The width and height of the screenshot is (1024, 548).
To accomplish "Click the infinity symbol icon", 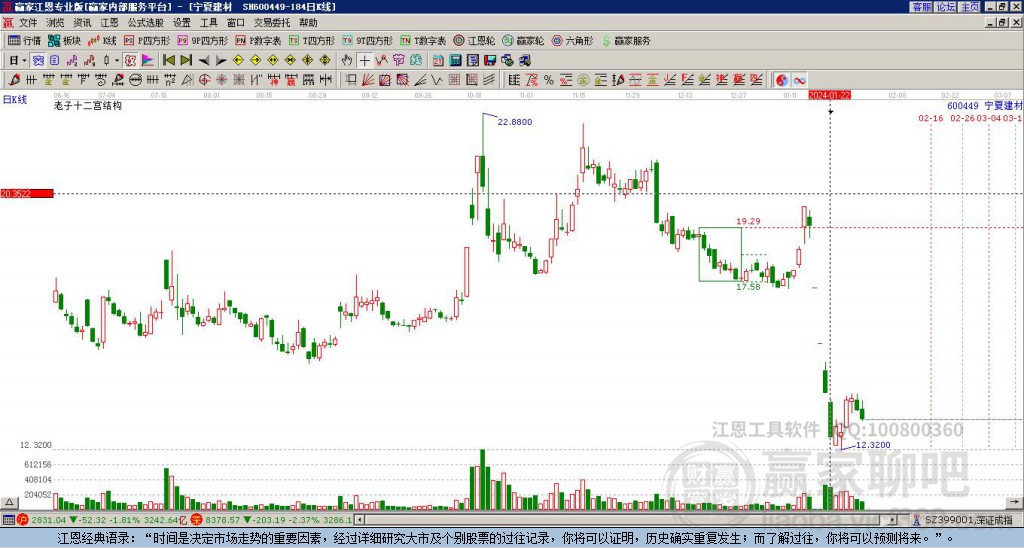I will click(x=799, y=80).
